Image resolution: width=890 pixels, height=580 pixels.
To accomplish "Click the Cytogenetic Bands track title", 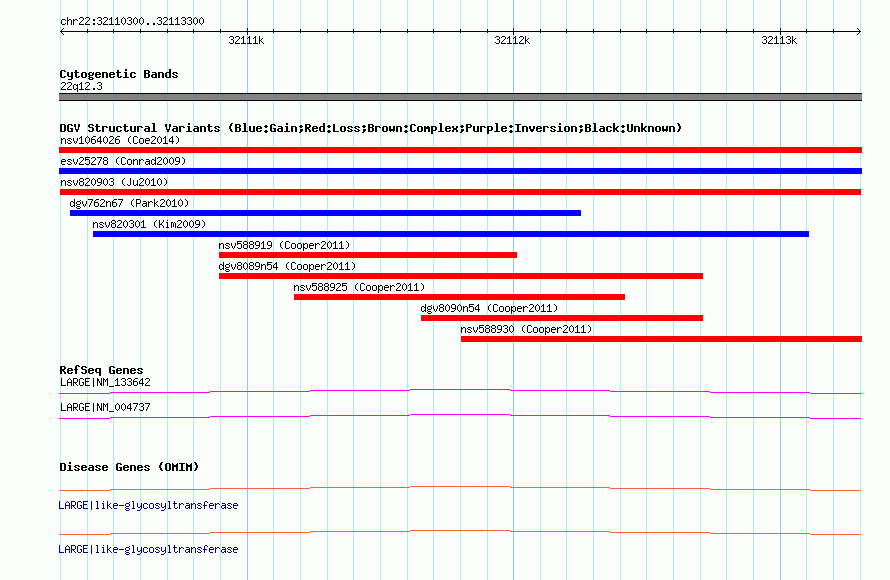I will click(x=119, y=74).
